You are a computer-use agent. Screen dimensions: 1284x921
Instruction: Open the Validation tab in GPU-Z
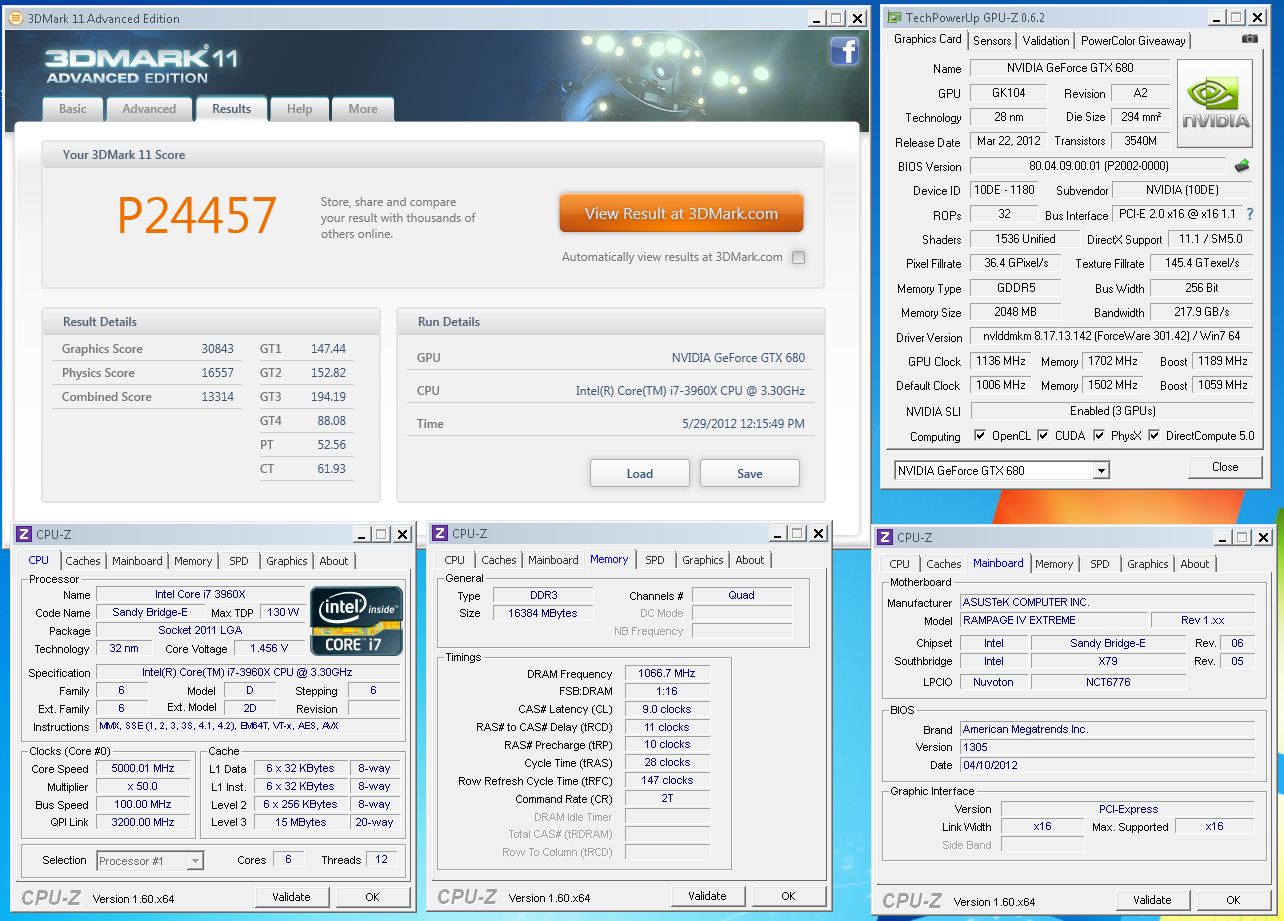[x=1046, y=41]
